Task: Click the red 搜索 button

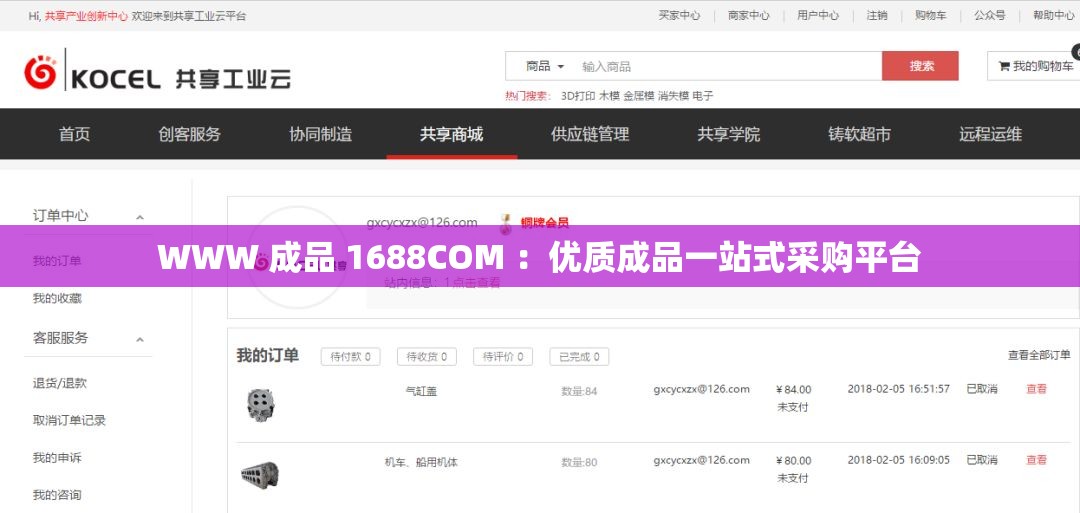Action: pos(920,66)
